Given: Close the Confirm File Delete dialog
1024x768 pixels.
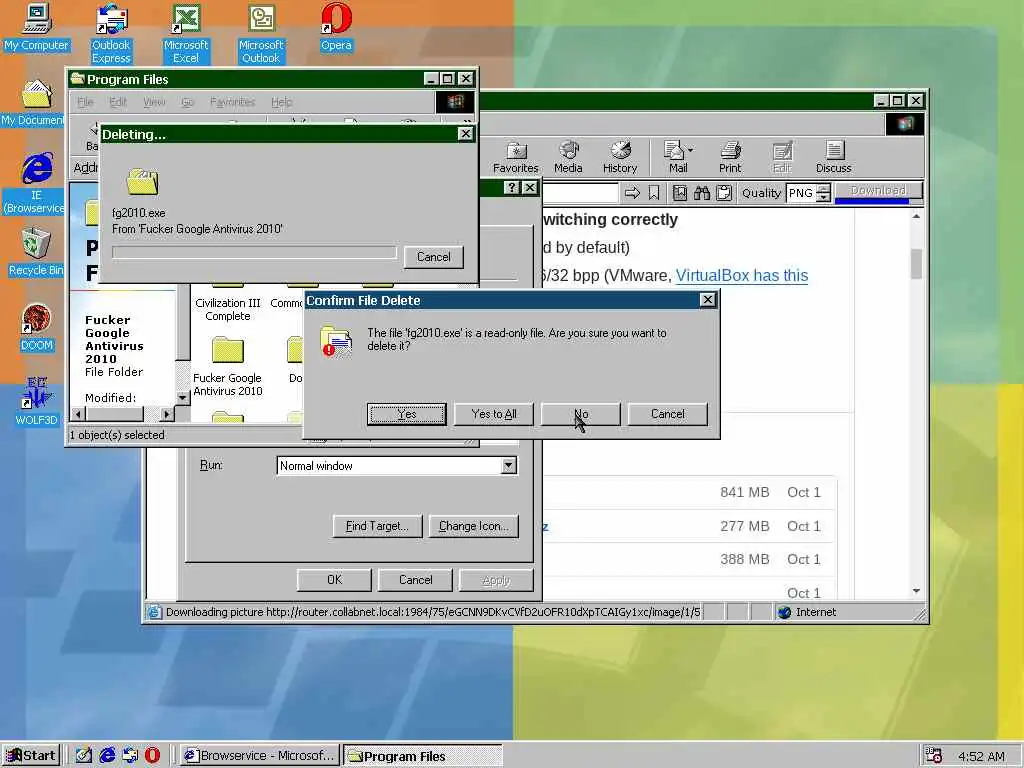Looking at the screenshot, I should [707, 300].
